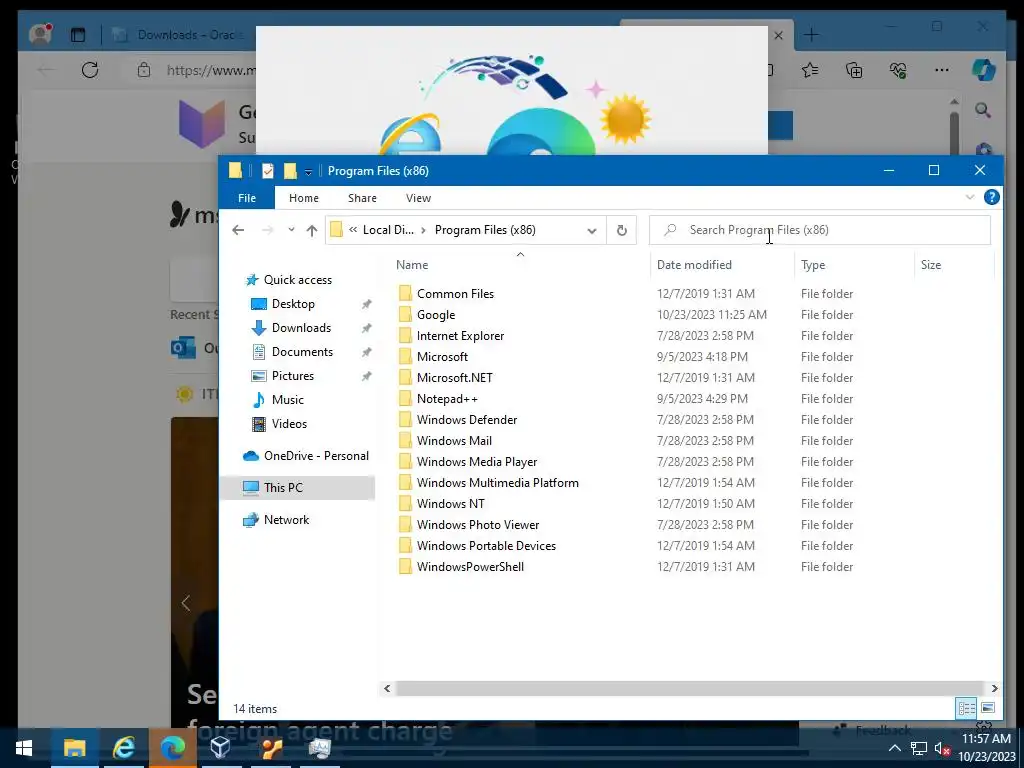Screen dimensions: 1024x768
Task: Select the Windows Mail folder
Action: tap(454, 441)
